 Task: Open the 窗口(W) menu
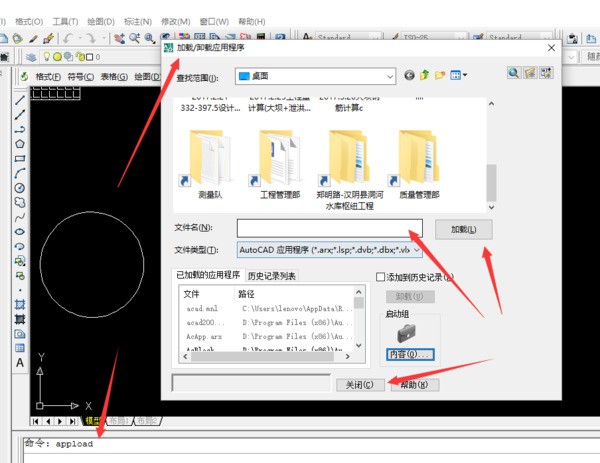pyautogui.click(x=214, y=22)
